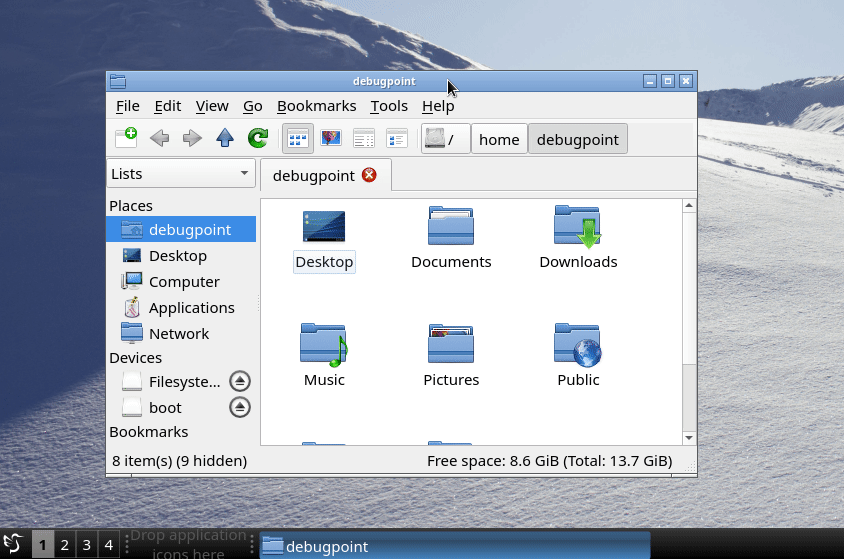Open the Lists side pane dropdown
The height and width of the screenshot is (559, 844).
point(181,174)
